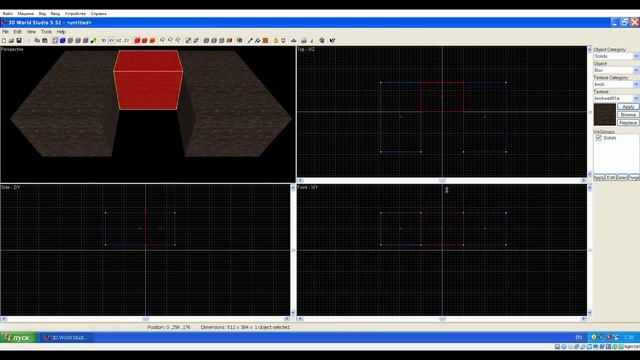This screenshot has height=360, width=640.
Task: Select the blue cube tool icon
Action: point(63,40)
